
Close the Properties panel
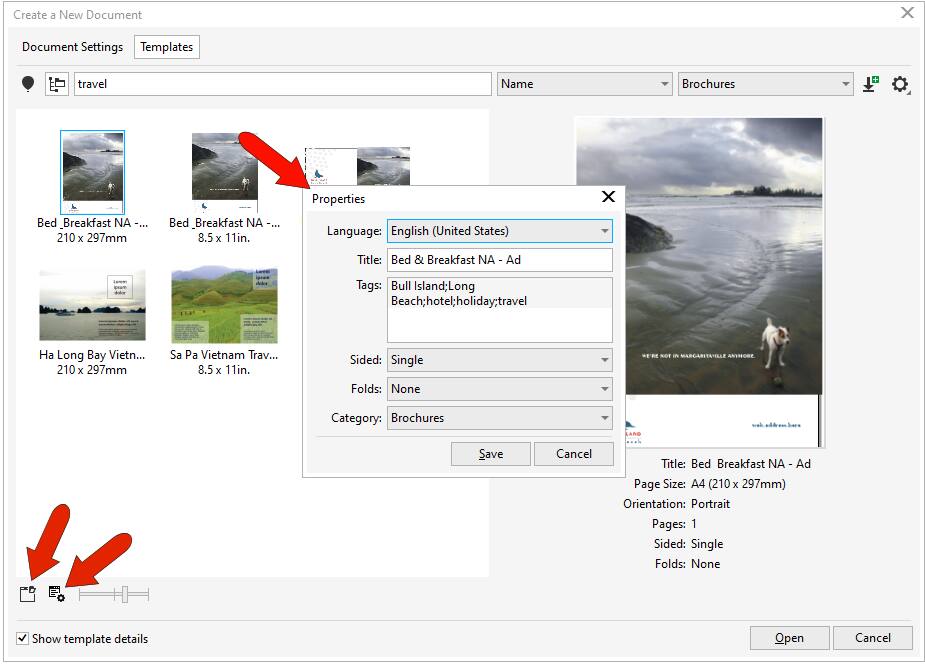click(608, 196)
